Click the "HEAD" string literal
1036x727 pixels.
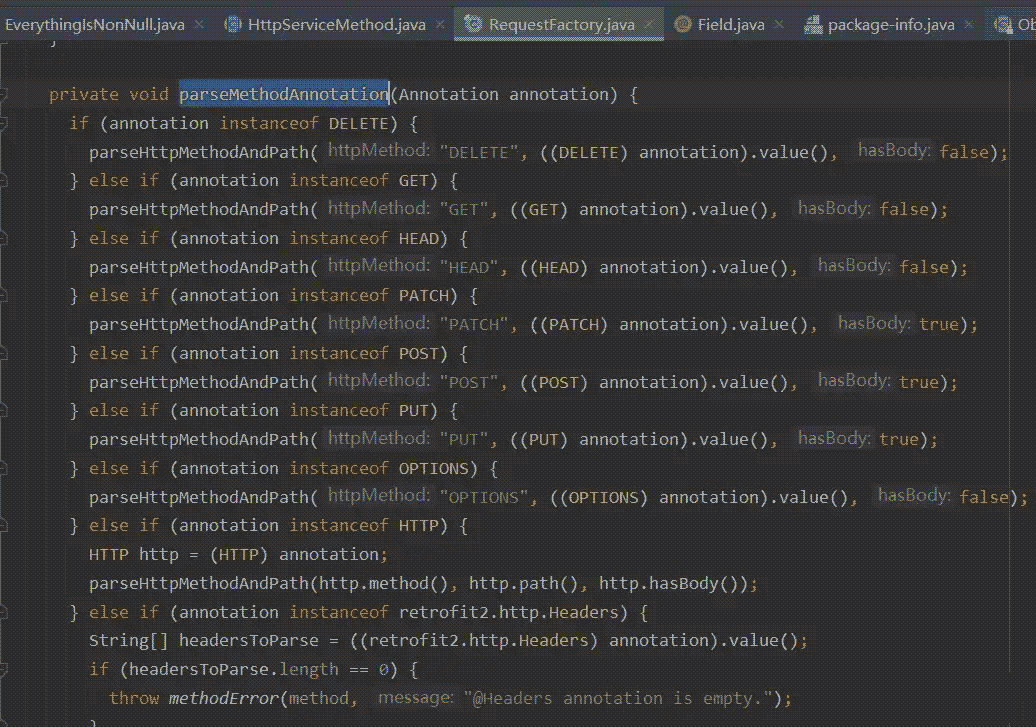[x=468, y=267]
